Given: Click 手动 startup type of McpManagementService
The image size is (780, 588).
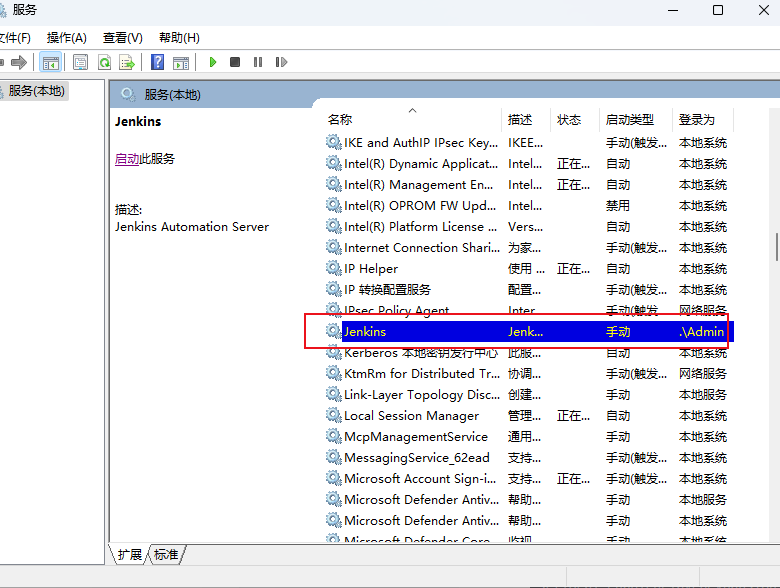Looking at the screenshot, I should pos(618,436).
